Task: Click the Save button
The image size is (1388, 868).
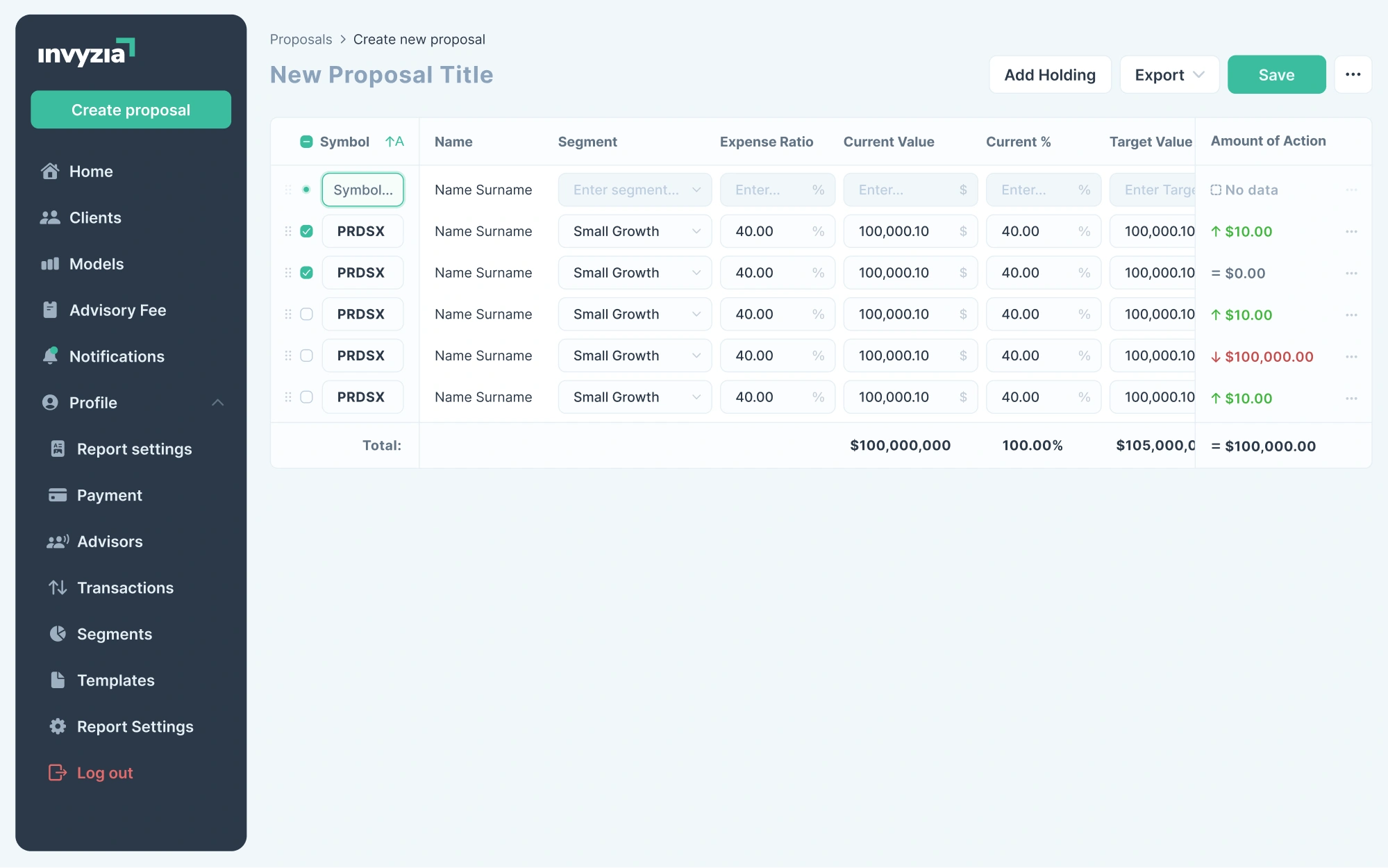Action: click(1276, 74)
